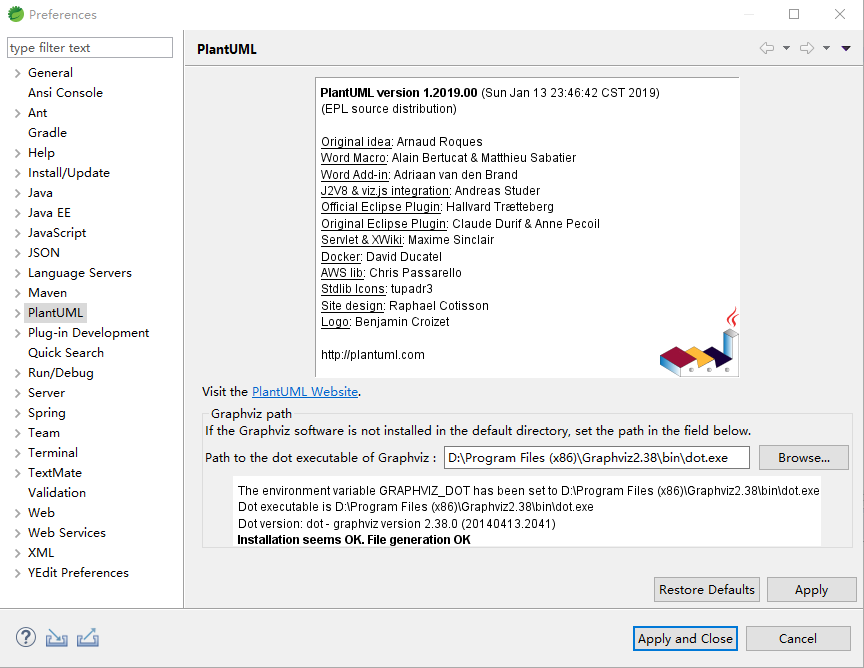864x668 pixels.
Task: Select Team preference category
Action: (x=44, y=433)
